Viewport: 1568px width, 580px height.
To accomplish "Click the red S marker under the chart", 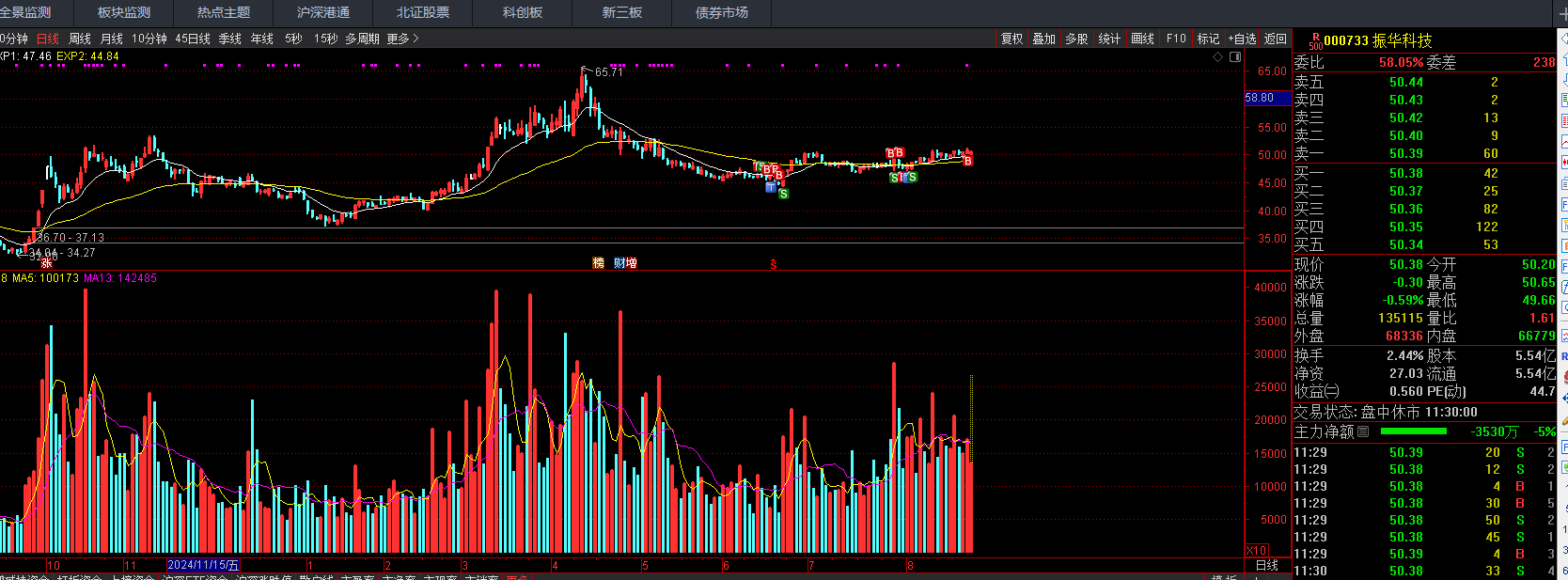I will pos(773,264).
